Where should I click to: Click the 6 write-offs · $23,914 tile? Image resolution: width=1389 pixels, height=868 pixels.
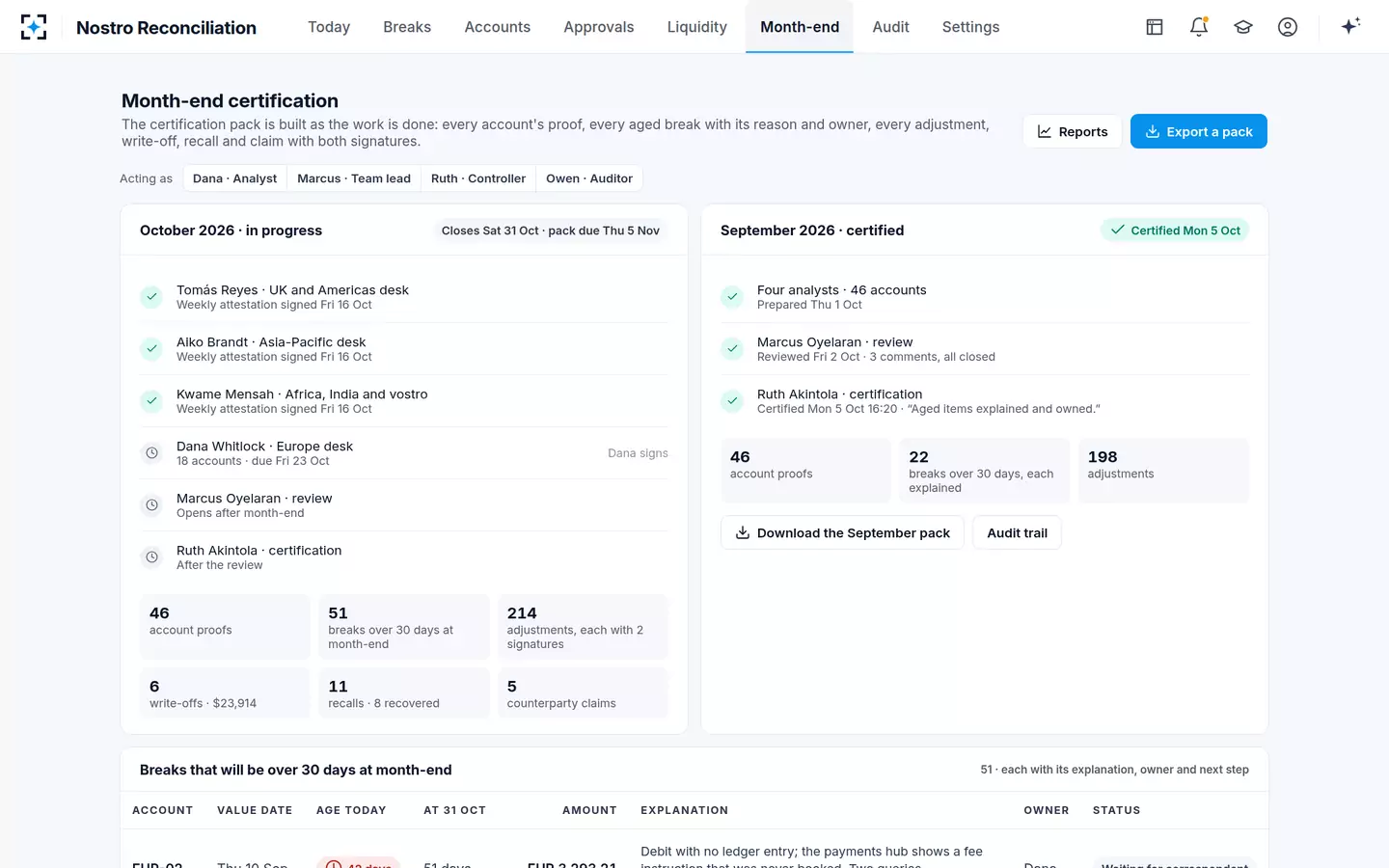[x=225, y=692]
